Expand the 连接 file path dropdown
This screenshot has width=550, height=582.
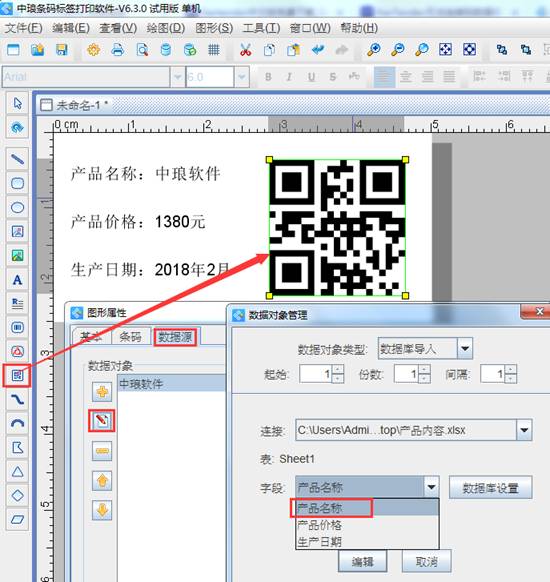click(524, 430)
